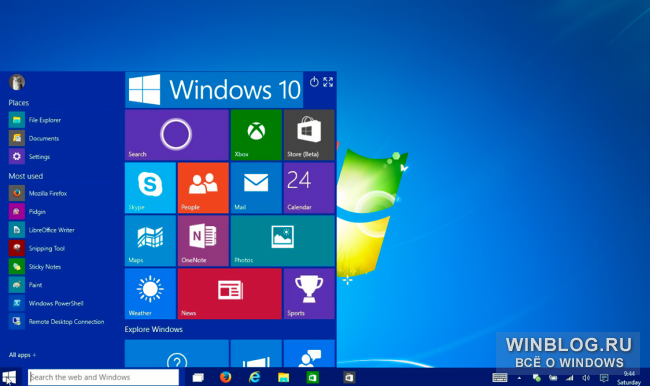Open the help question mark Explore tile

tap(177, 354)
